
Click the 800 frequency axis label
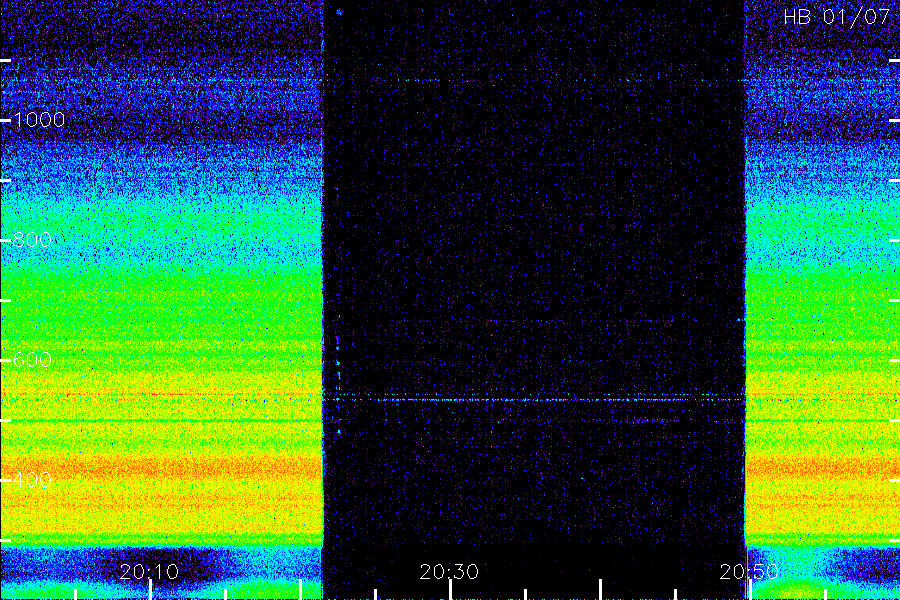click(x=32, y=240)
